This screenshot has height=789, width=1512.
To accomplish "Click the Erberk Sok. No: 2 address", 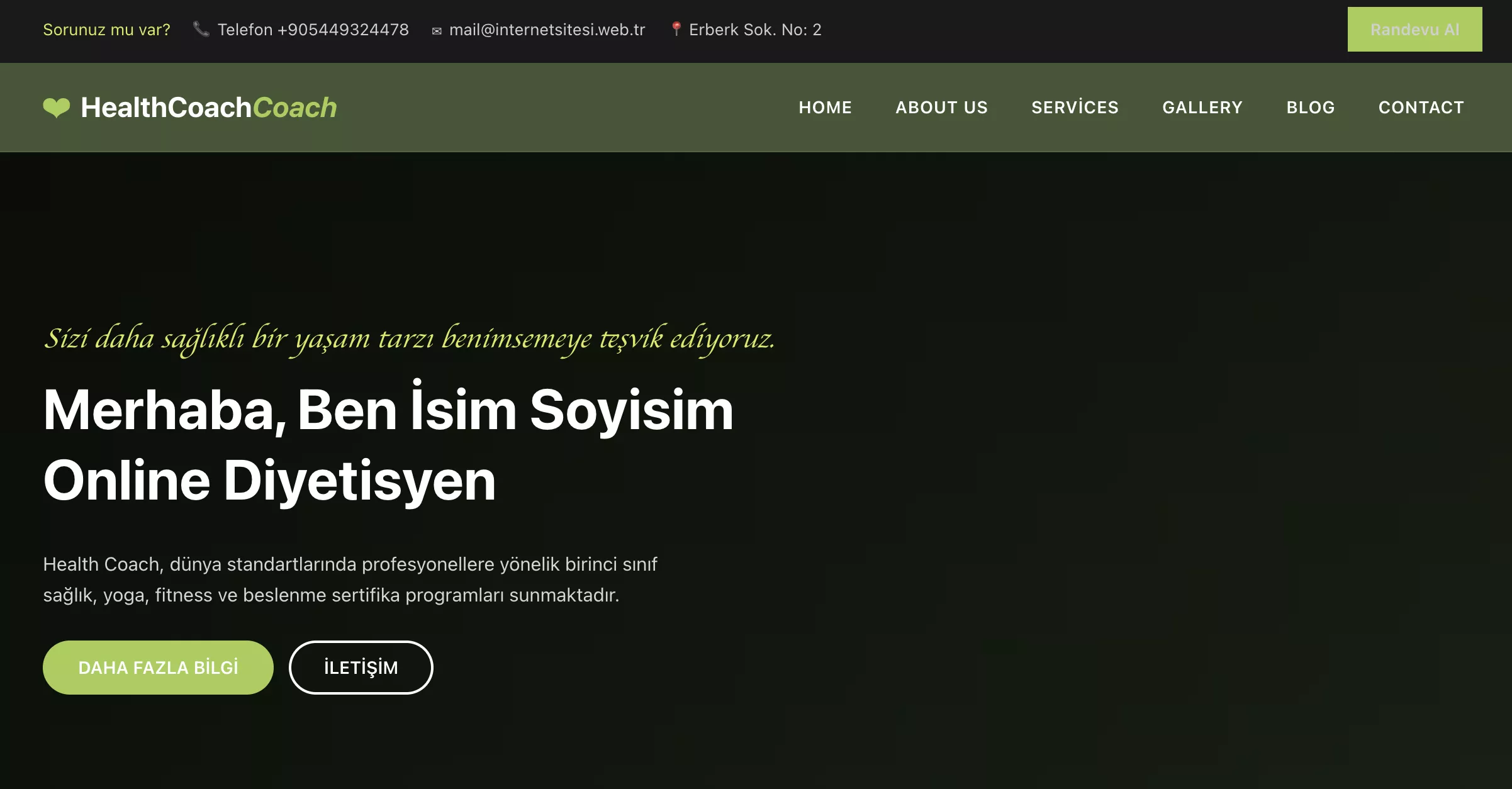I will (755, 30).
